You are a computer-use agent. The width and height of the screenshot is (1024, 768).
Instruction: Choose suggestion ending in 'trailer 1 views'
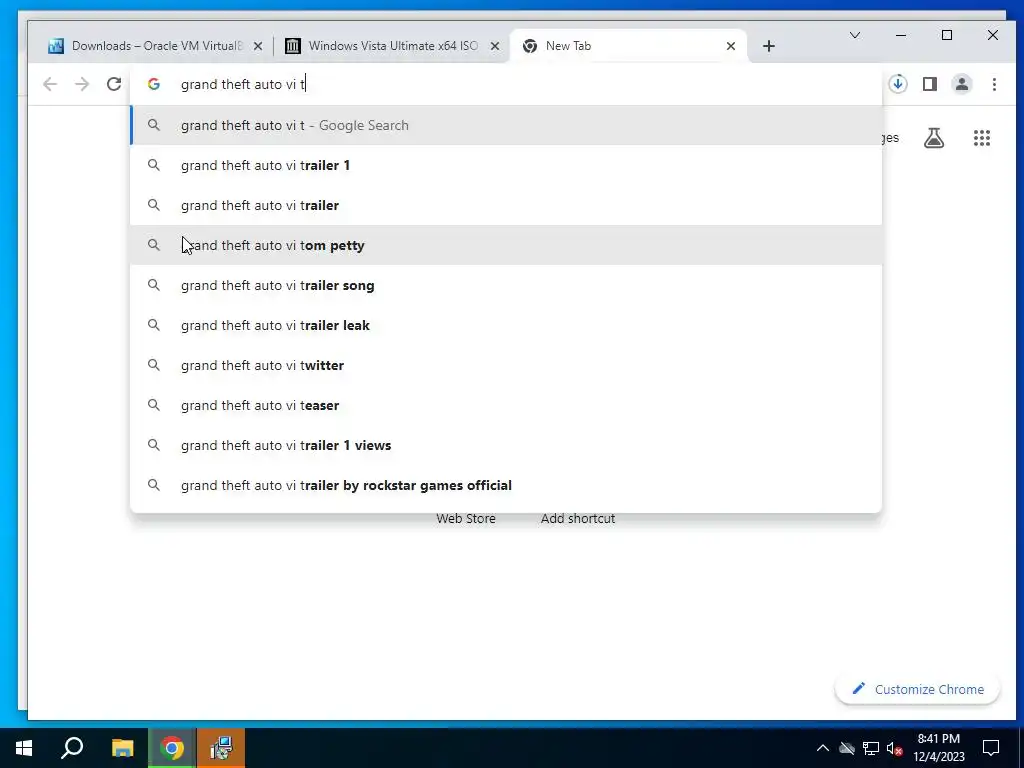pos(506,445)
